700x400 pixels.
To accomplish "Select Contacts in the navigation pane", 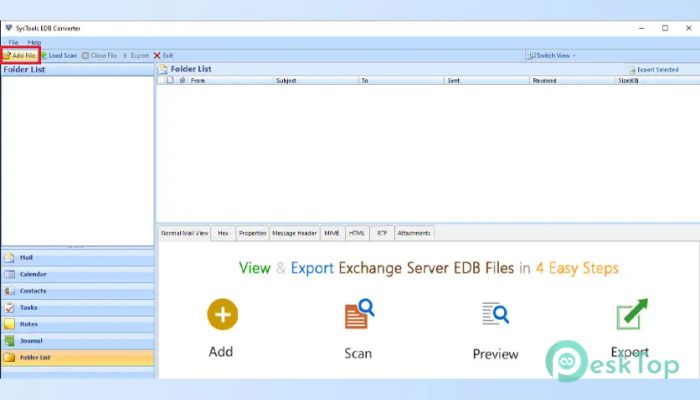I will coord(78,291).
